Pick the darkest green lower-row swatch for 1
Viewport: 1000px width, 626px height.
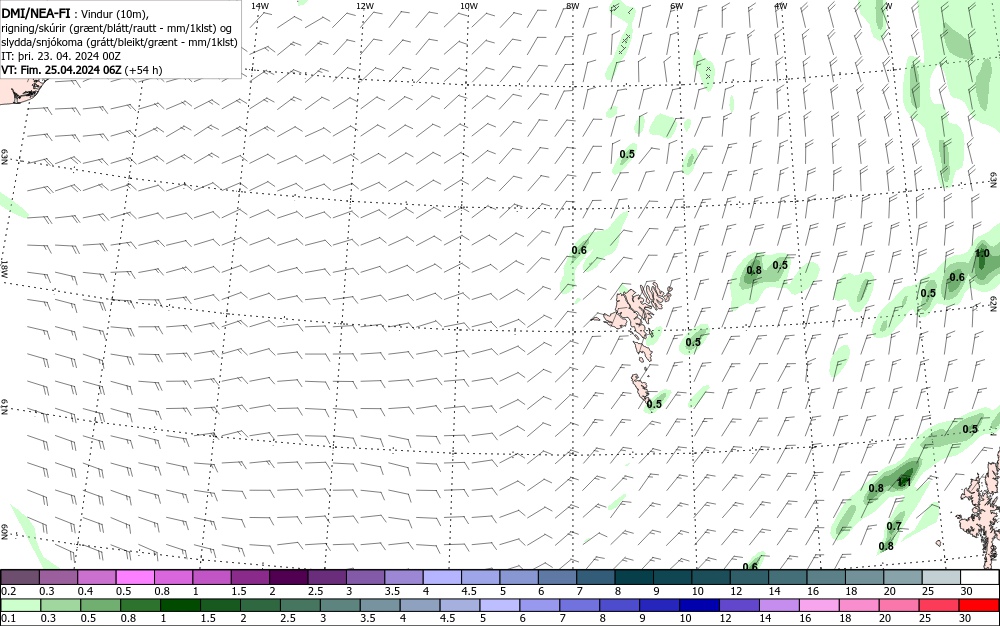180,605
